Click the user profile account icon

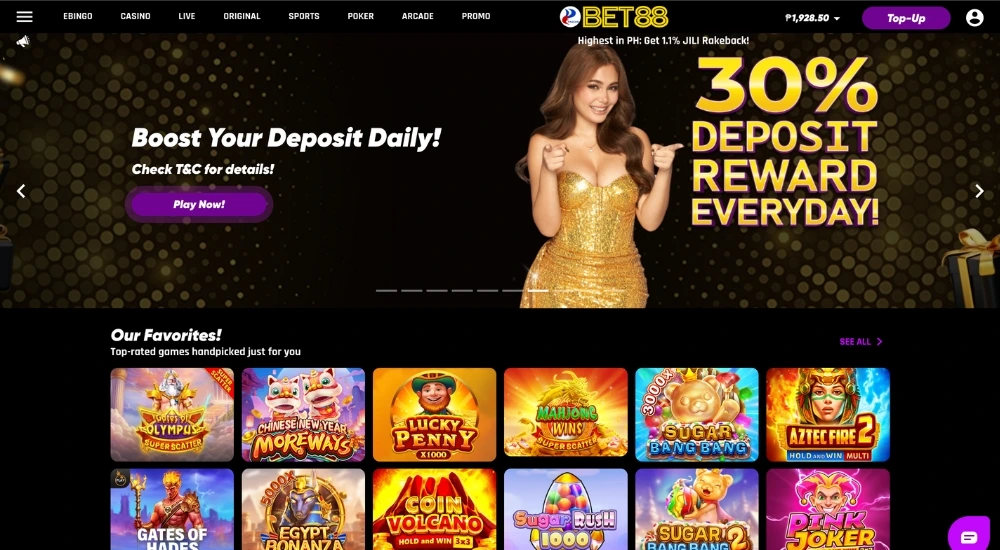coord(974,18)
